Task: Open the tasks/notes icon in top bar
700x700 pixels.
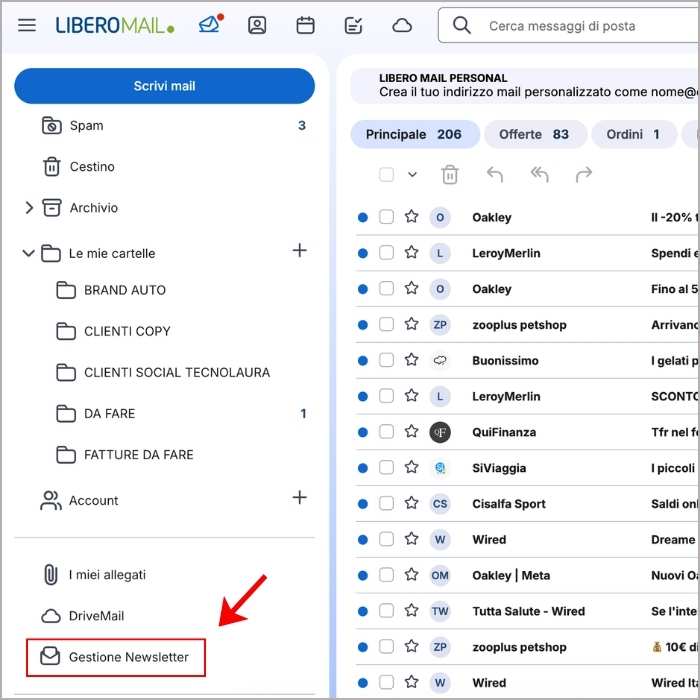Action: click(353, 25)
